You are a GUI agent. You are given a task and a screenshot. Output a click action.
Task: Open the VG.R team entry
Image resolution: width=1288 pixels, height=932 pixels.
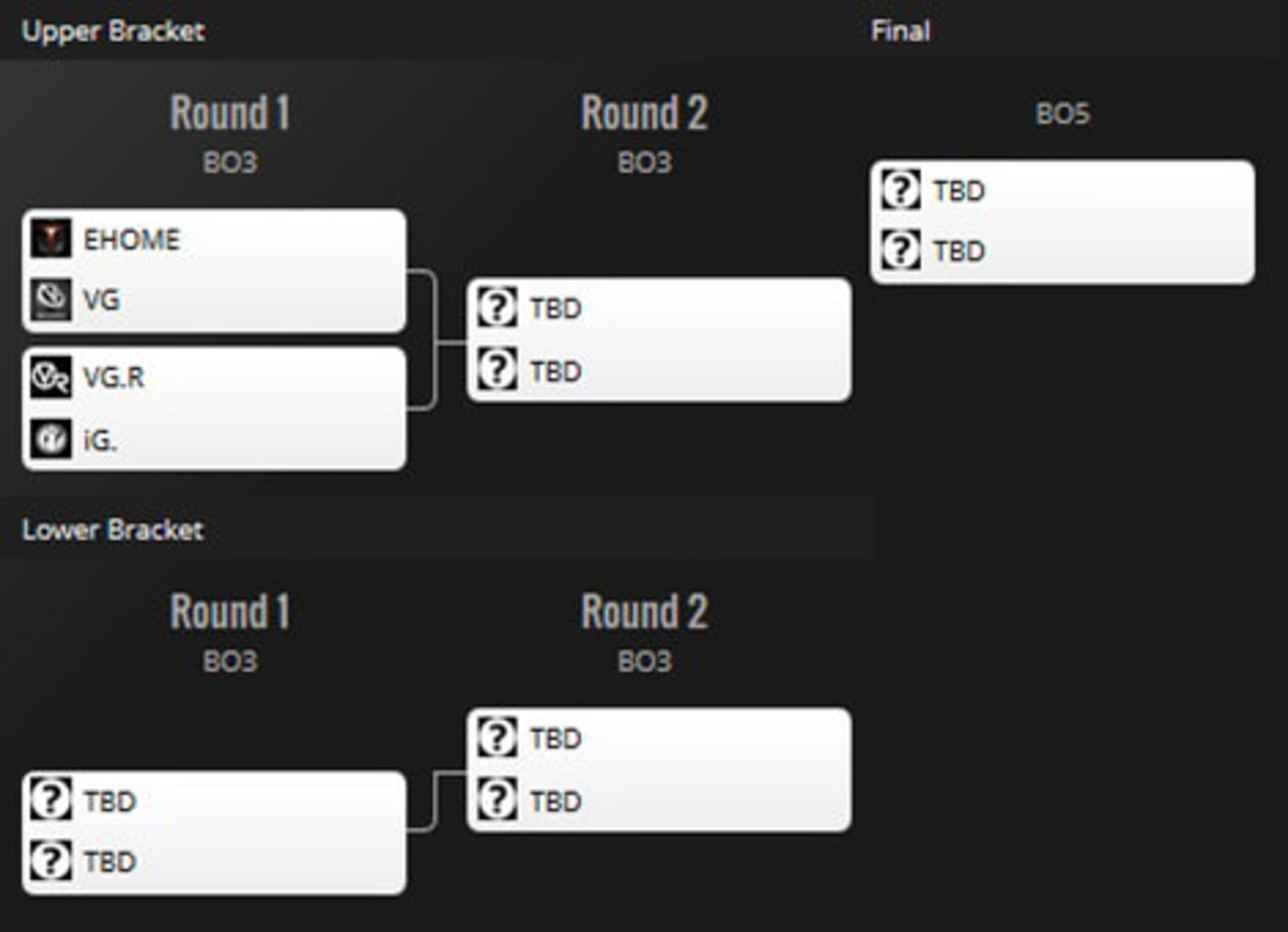pos(113,378)
